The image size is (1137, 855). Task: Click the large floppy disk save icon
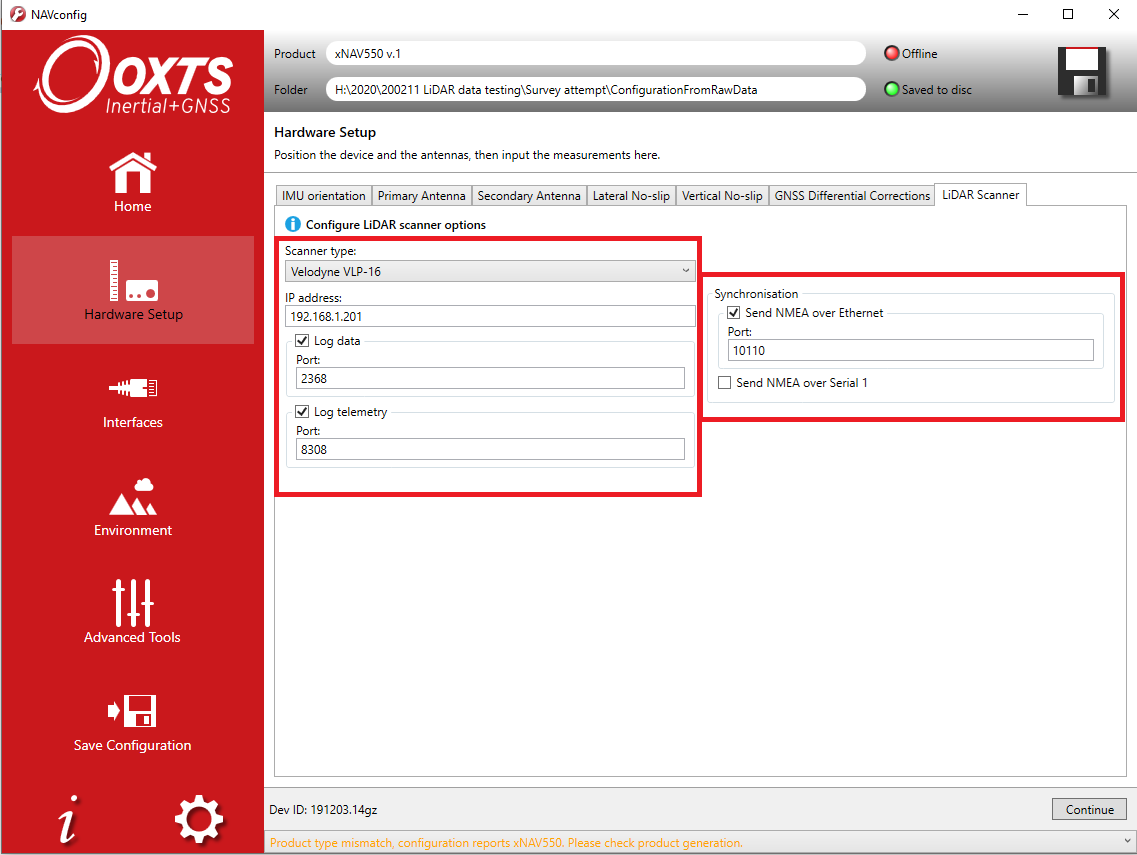coord(1082,71)
